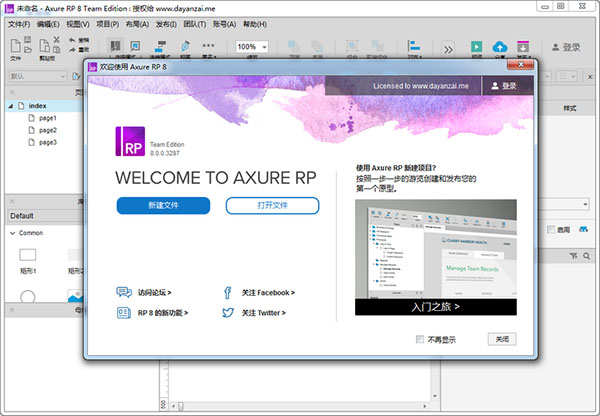600x416 pixels.
Task: Collapse the index page tree node
Action: point(10,105)
